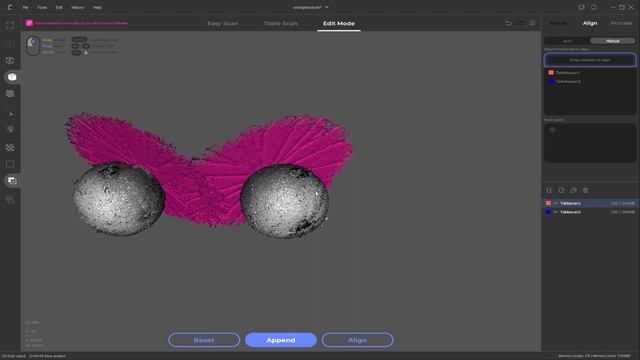
Task: Click the undo arrow in the top toolbar
Action: point(508,23)
